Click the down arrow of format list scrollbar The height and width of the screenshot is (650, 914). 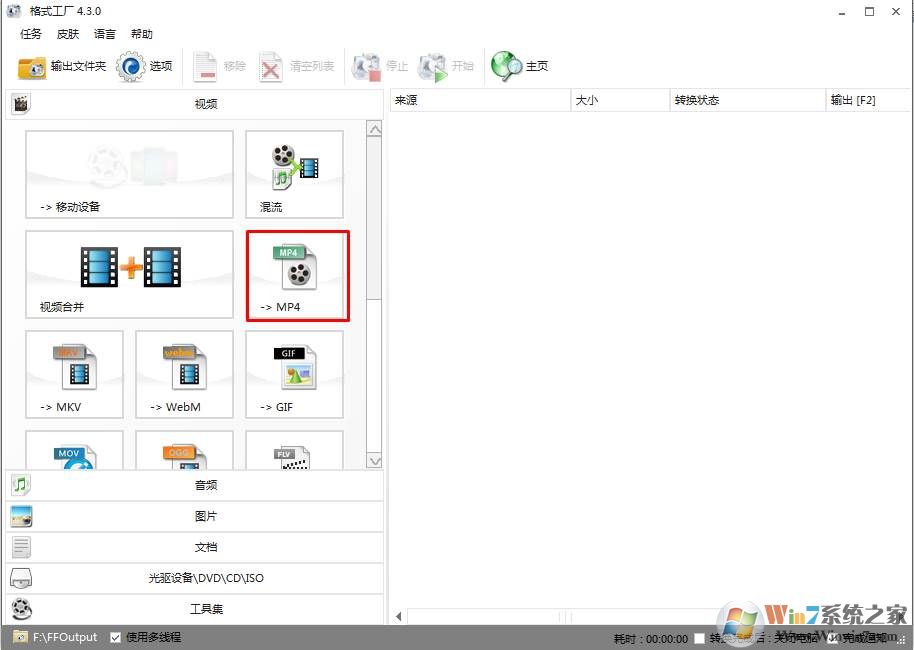click(375, 461)
